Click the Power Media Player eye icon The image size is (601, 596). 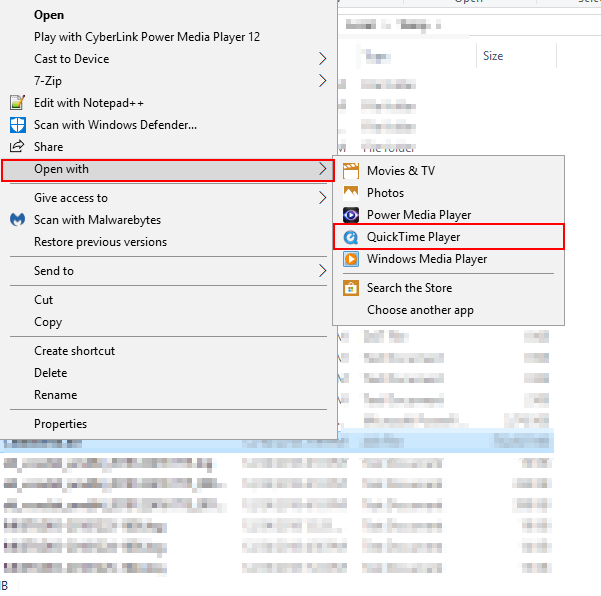click(351, 215)
